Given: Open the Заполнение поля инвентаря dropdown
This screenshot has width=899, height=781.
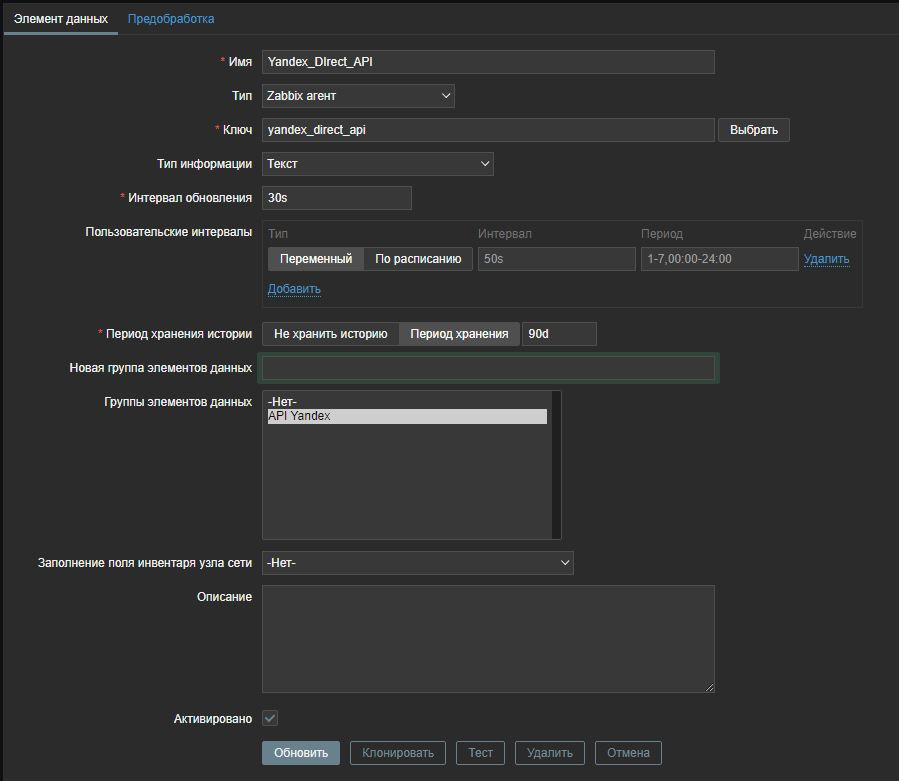Looking at the screenshot, I should point(417,563).
